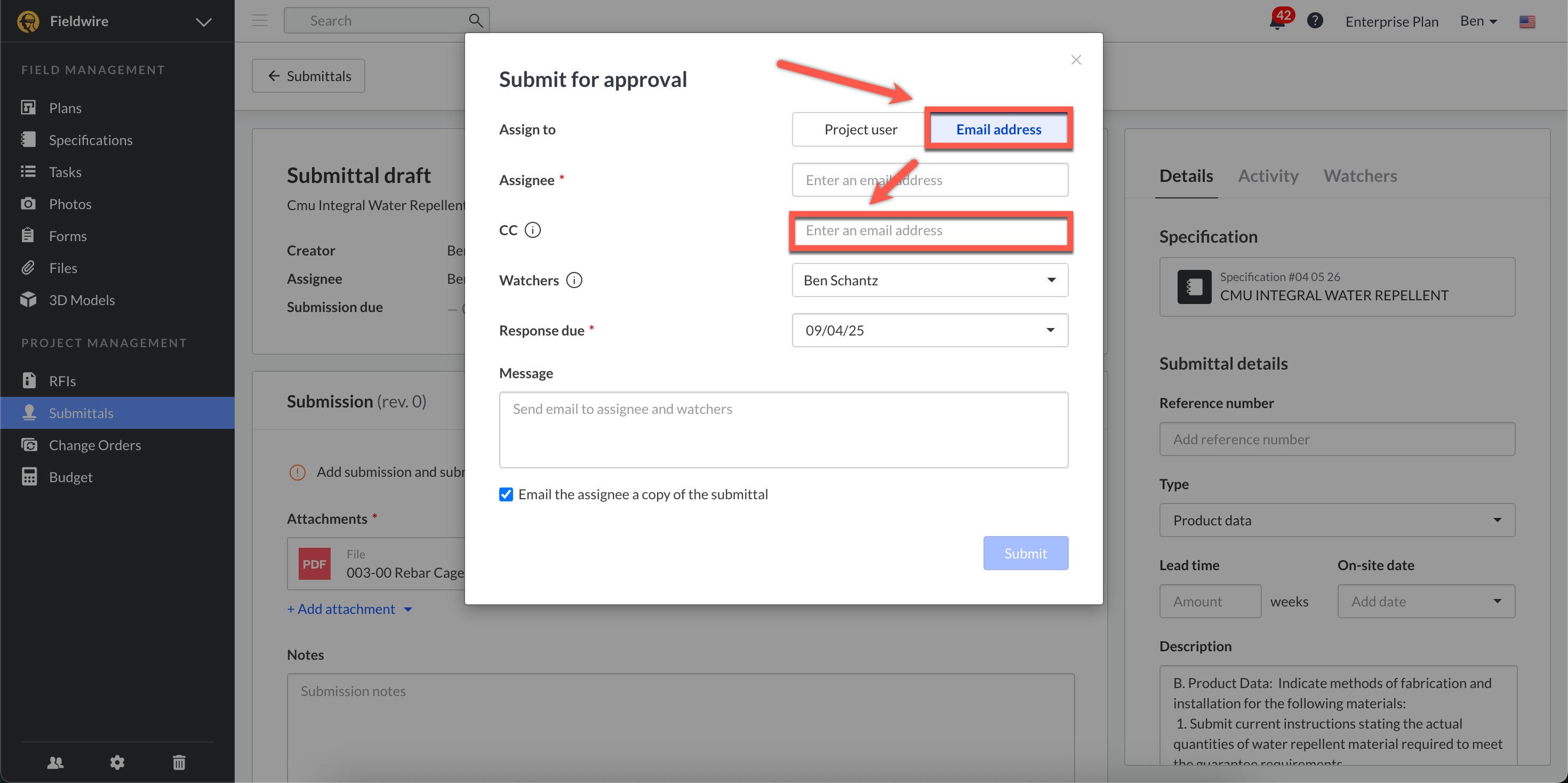Open the help question mark icon
Screen dimensions: 1568x783
(1315, 21)
